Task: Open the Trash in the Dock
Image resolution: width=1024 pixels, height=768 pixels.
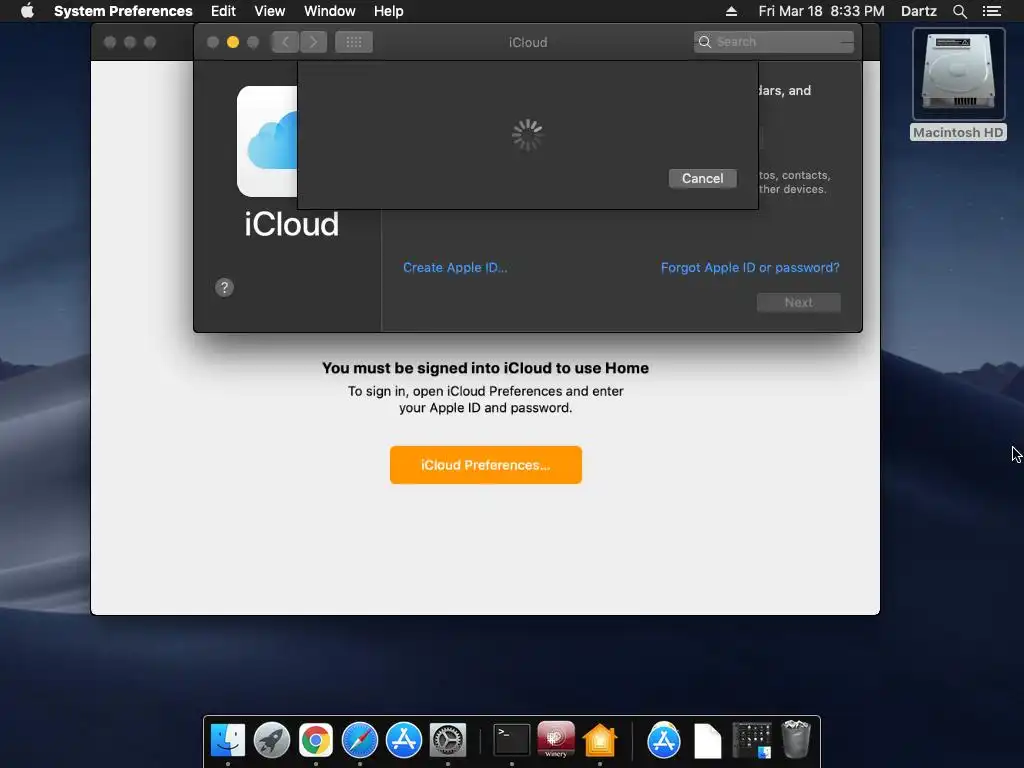Action: click(x=795, y=739)
